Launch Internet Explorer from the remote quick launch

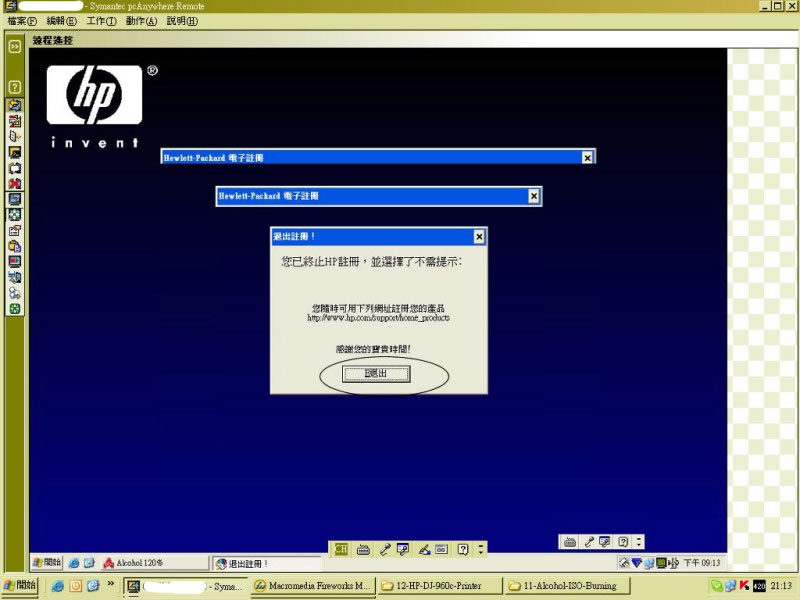click(x=73, y=563)
